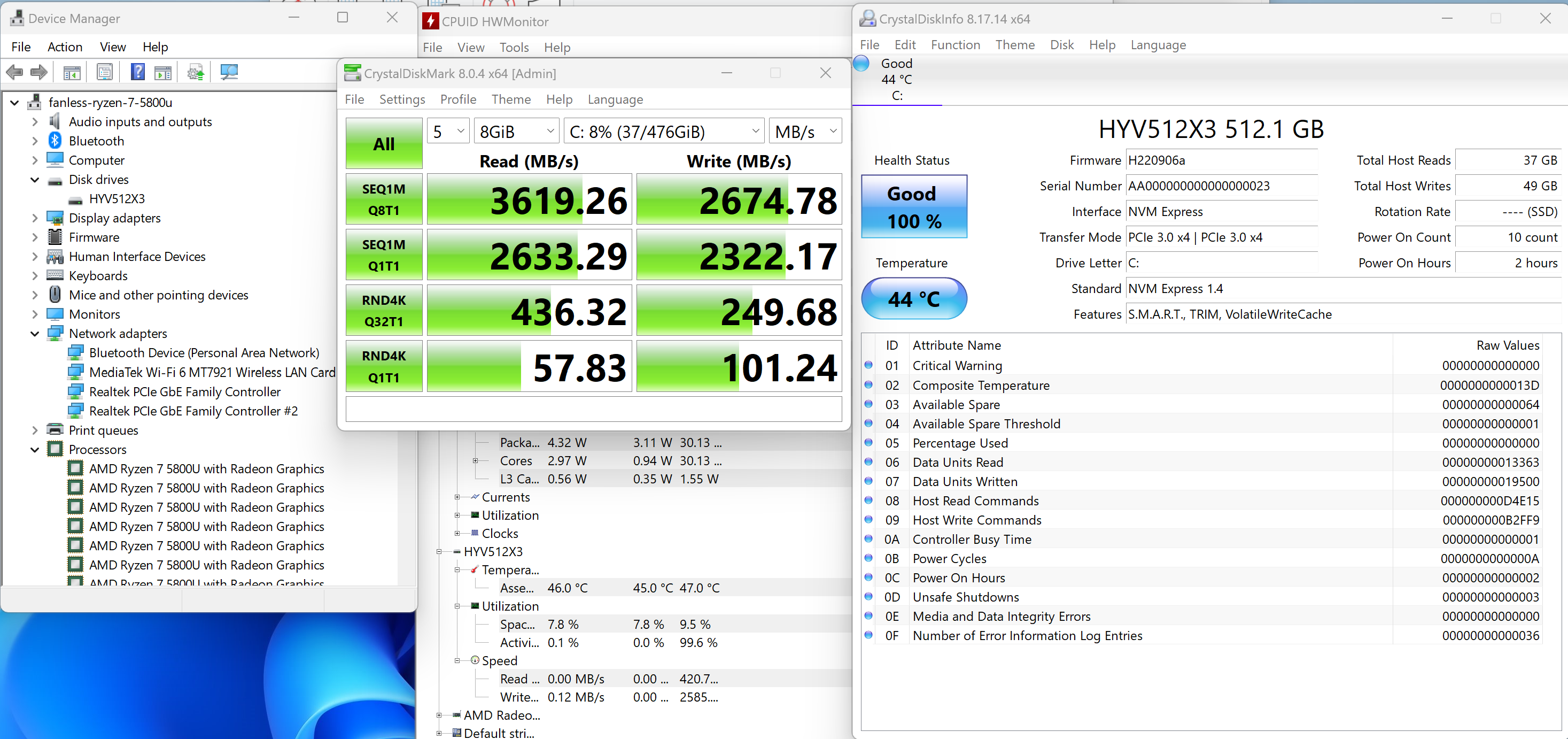
Task: Click the 44°C temperature indicator in CrystalDiskInfo
Action: (x=912, y=299)
